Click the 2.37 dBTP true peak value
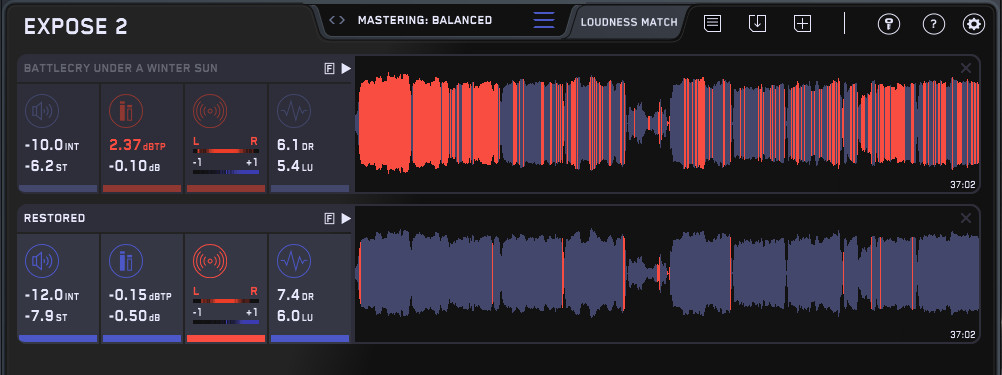Screen dimensions: 1002x375 pos(137,146)
